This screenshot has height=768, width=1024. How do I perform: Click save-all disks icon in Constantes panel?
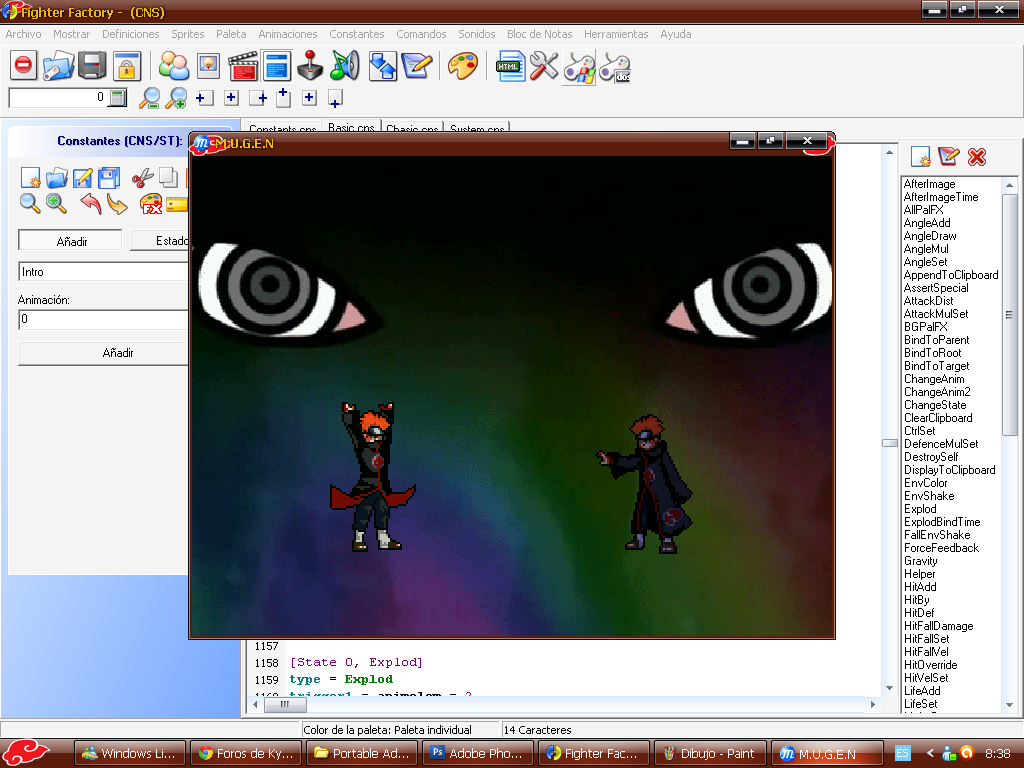pyautogui.click(x=109, y=178)
